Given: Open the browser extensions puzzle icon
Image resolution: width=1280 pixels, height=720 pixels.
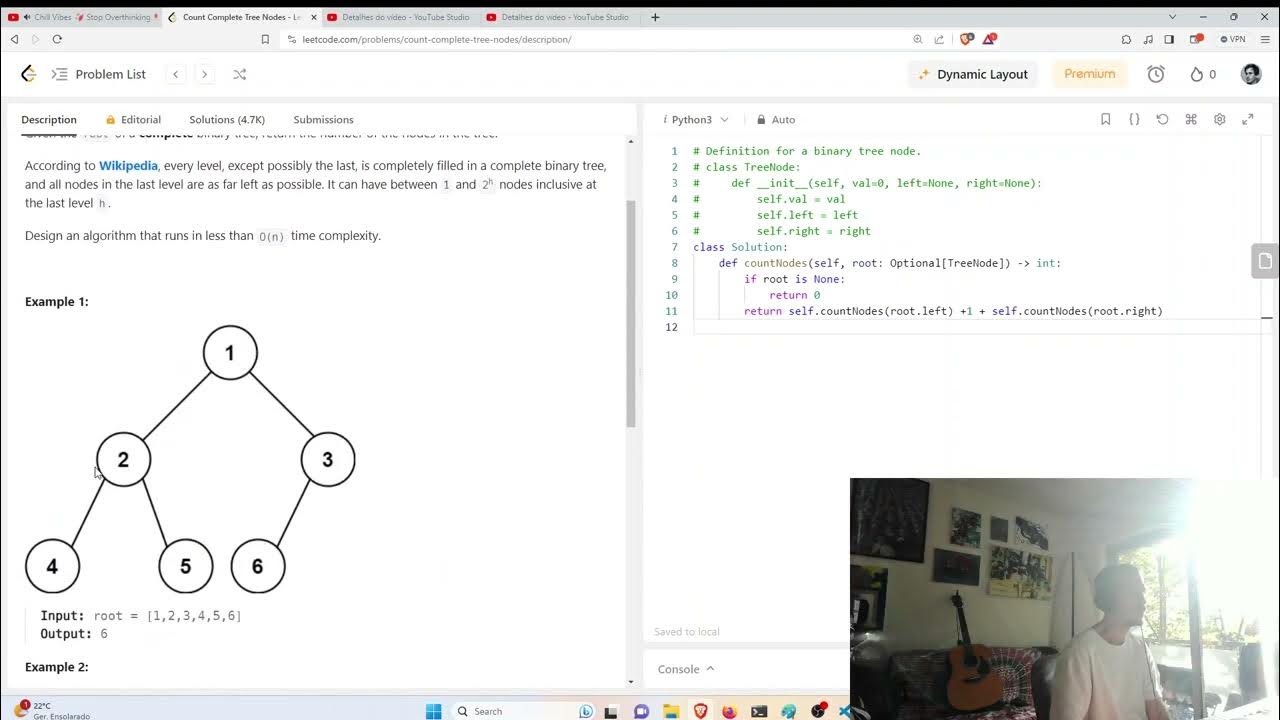Looking at the screenshot, I should pos(1126,39).
